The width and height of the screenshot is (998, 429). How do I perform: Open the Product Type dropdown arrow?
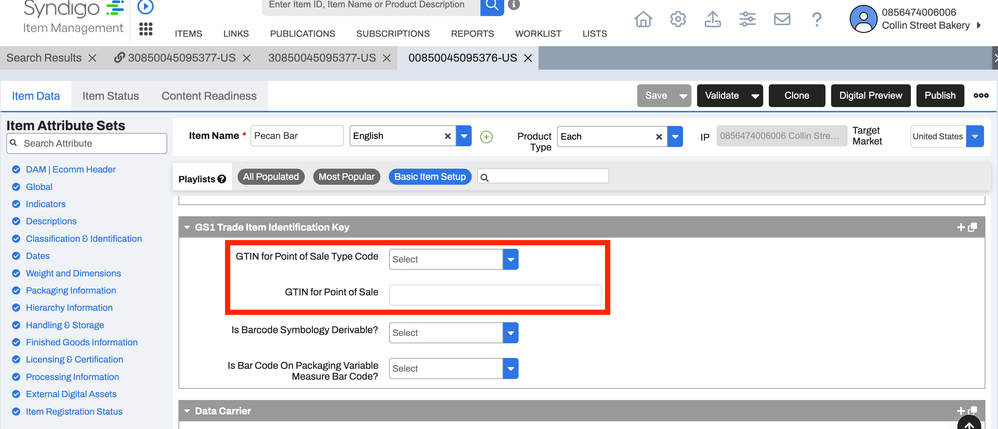click(675, 136)
